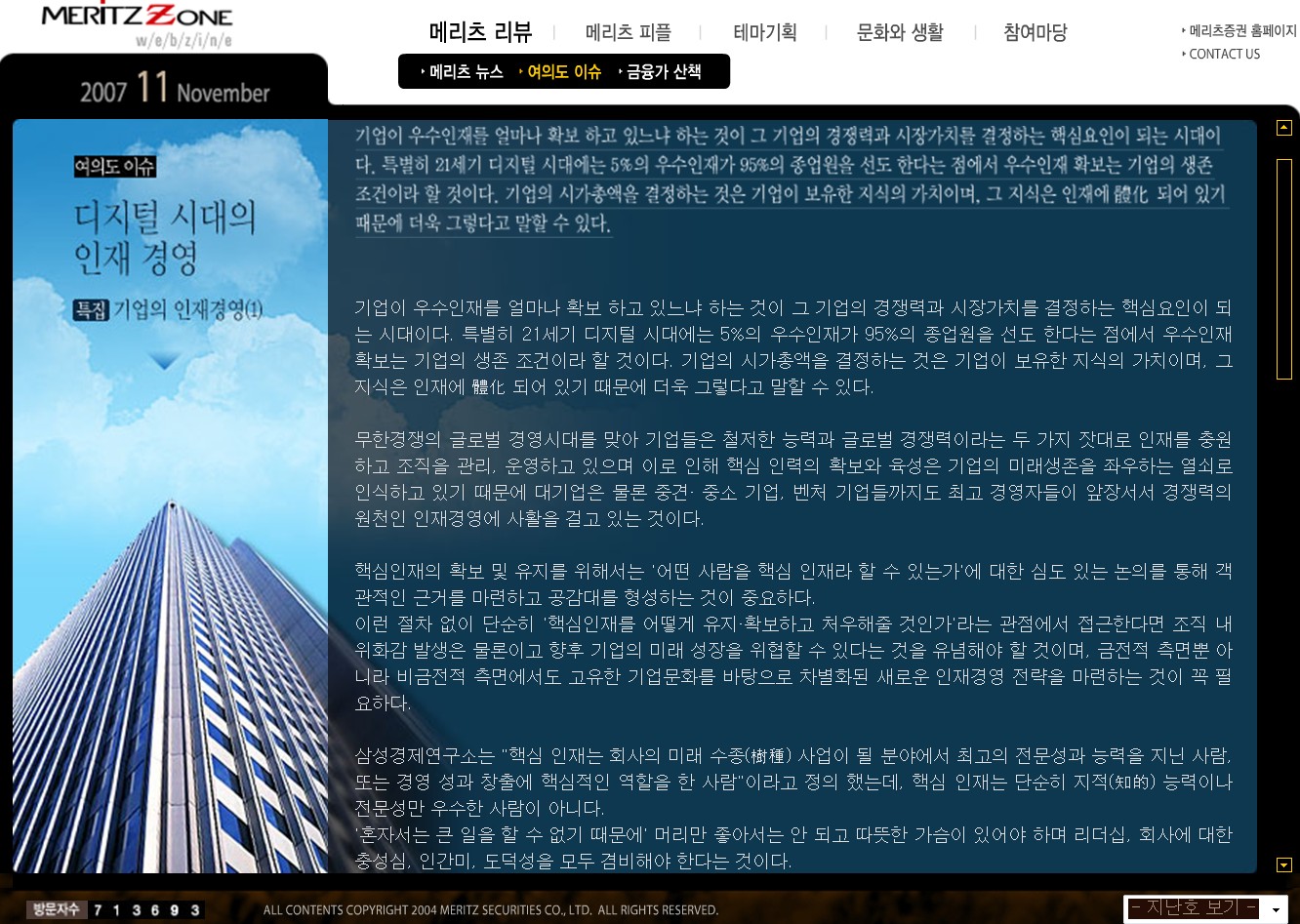Viewport: 1300px width, 924px height.
Task: Click the article scrollbar thumb
Action: [x=1284, y=269]
